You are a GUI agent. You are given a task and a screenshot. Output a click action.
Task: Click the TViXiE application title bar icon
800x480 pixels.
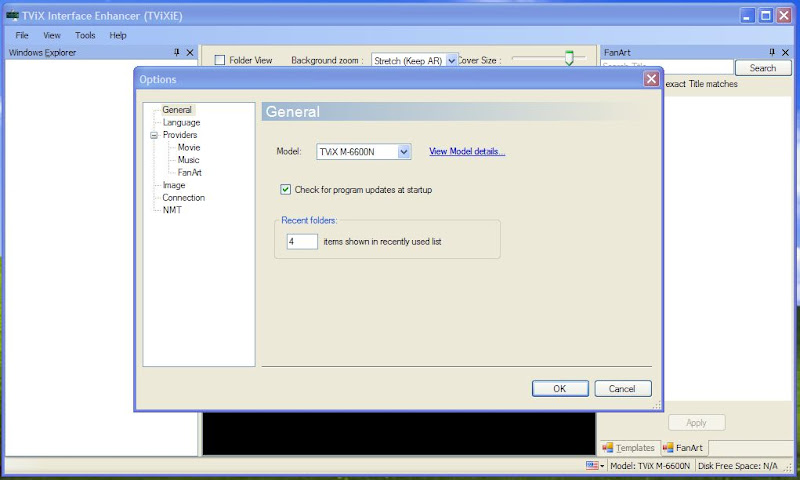coord(12,15)
